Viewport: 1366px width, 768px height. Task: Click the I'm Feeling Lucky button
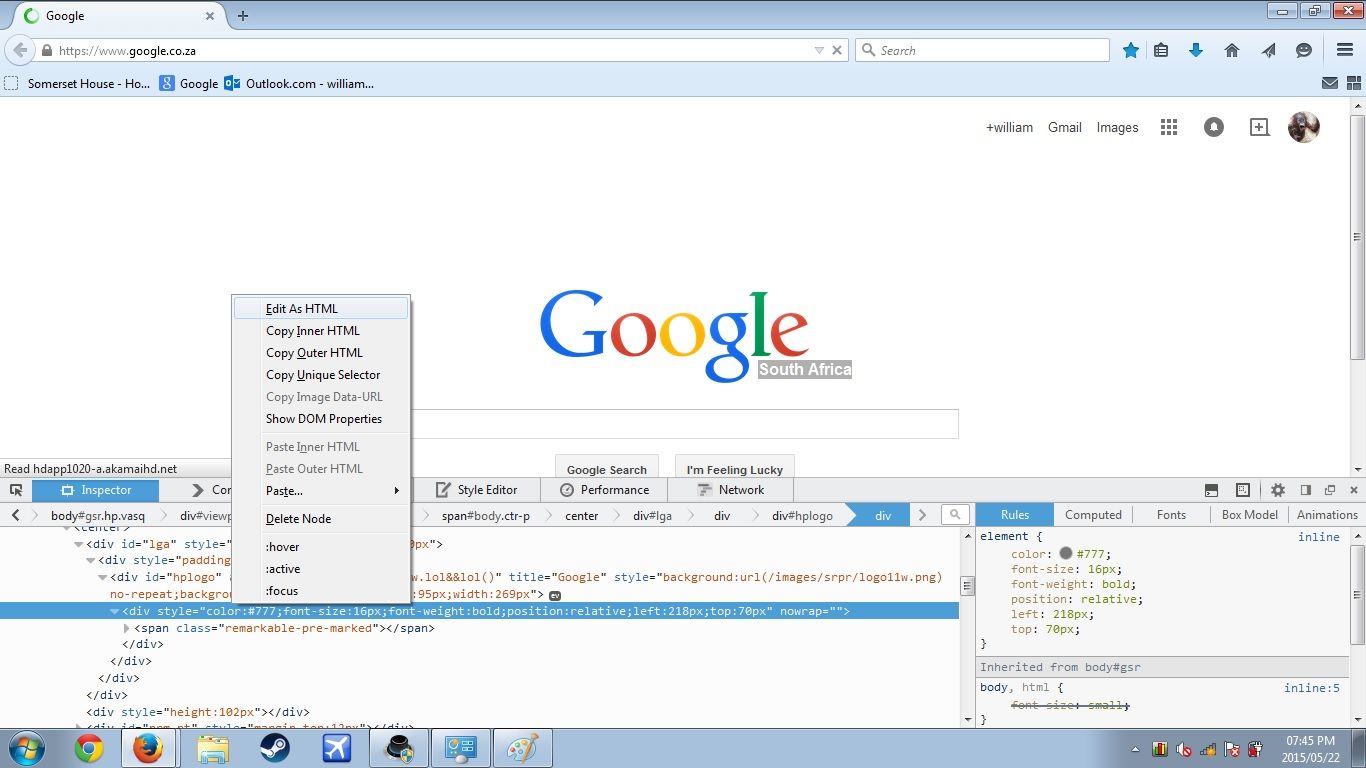coord(734,469)
